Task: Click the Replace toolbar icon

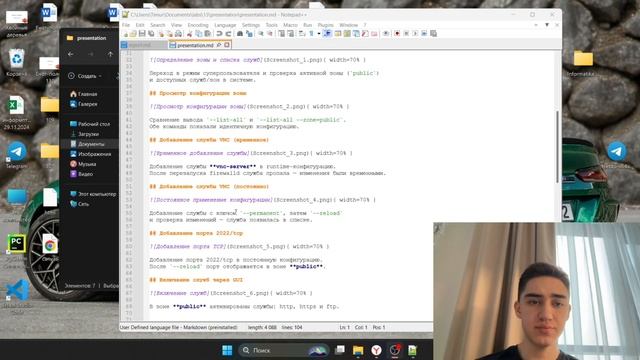Action: click(x=249, y=33)
